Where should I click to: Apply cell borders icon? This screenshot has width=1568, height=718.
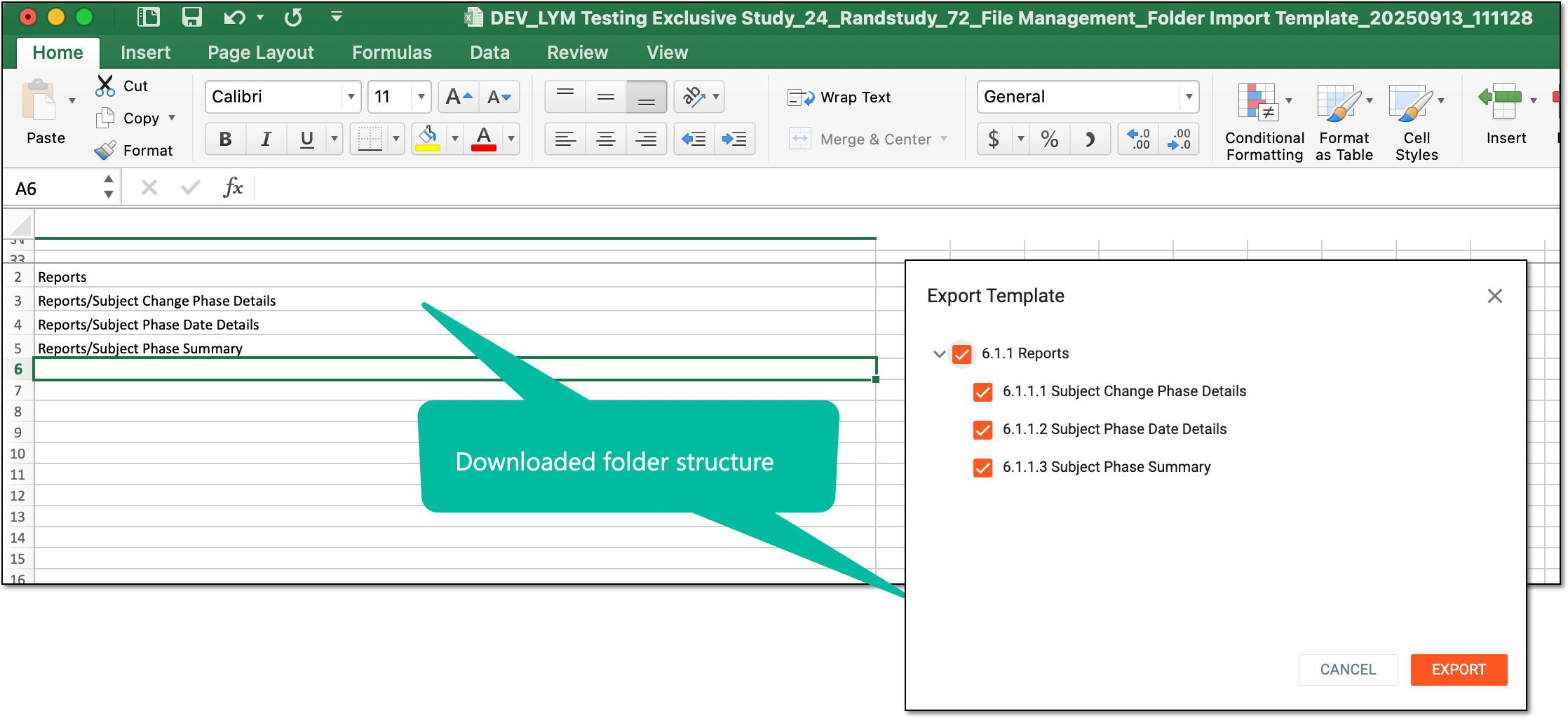370,139
